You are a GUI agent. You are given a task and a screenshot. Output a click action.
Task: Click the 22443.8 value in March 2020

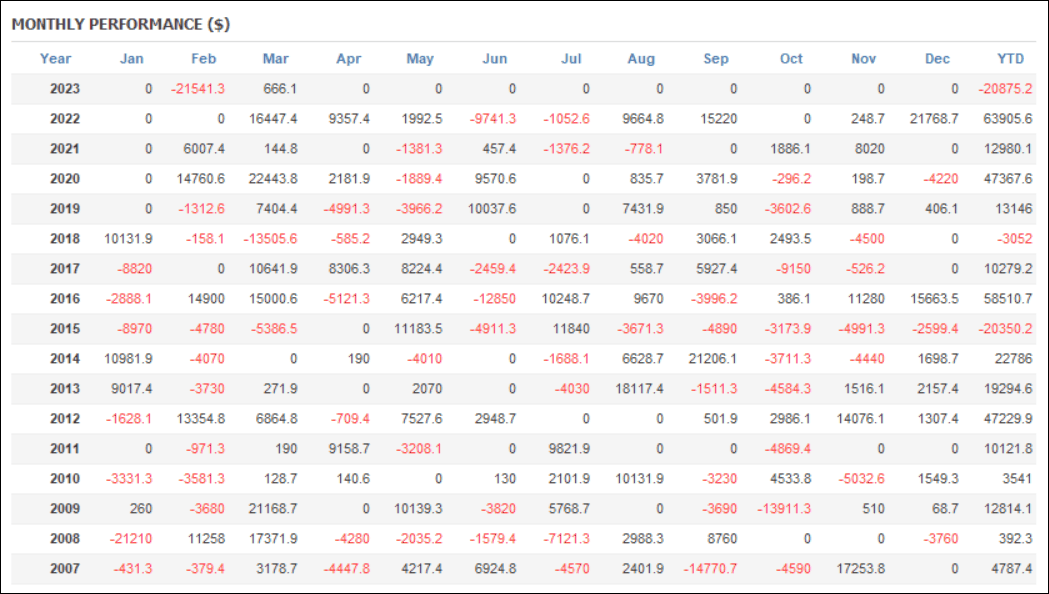(269, 179)
